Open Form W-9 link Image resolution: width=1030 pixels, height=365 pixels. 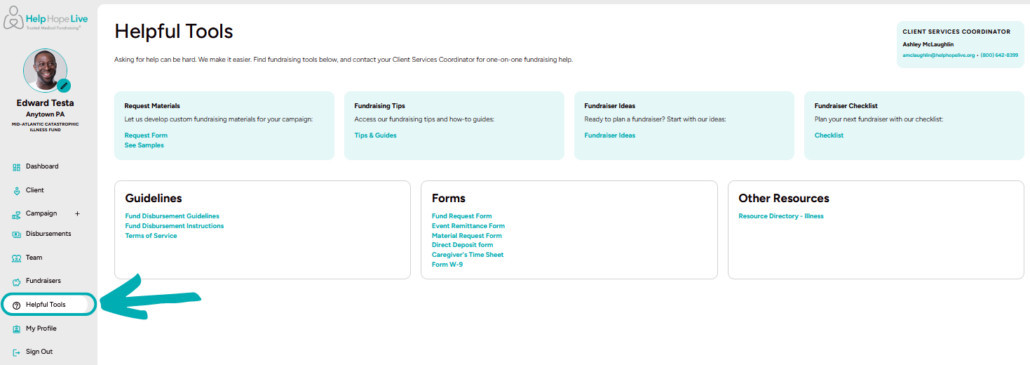point(447,265)
